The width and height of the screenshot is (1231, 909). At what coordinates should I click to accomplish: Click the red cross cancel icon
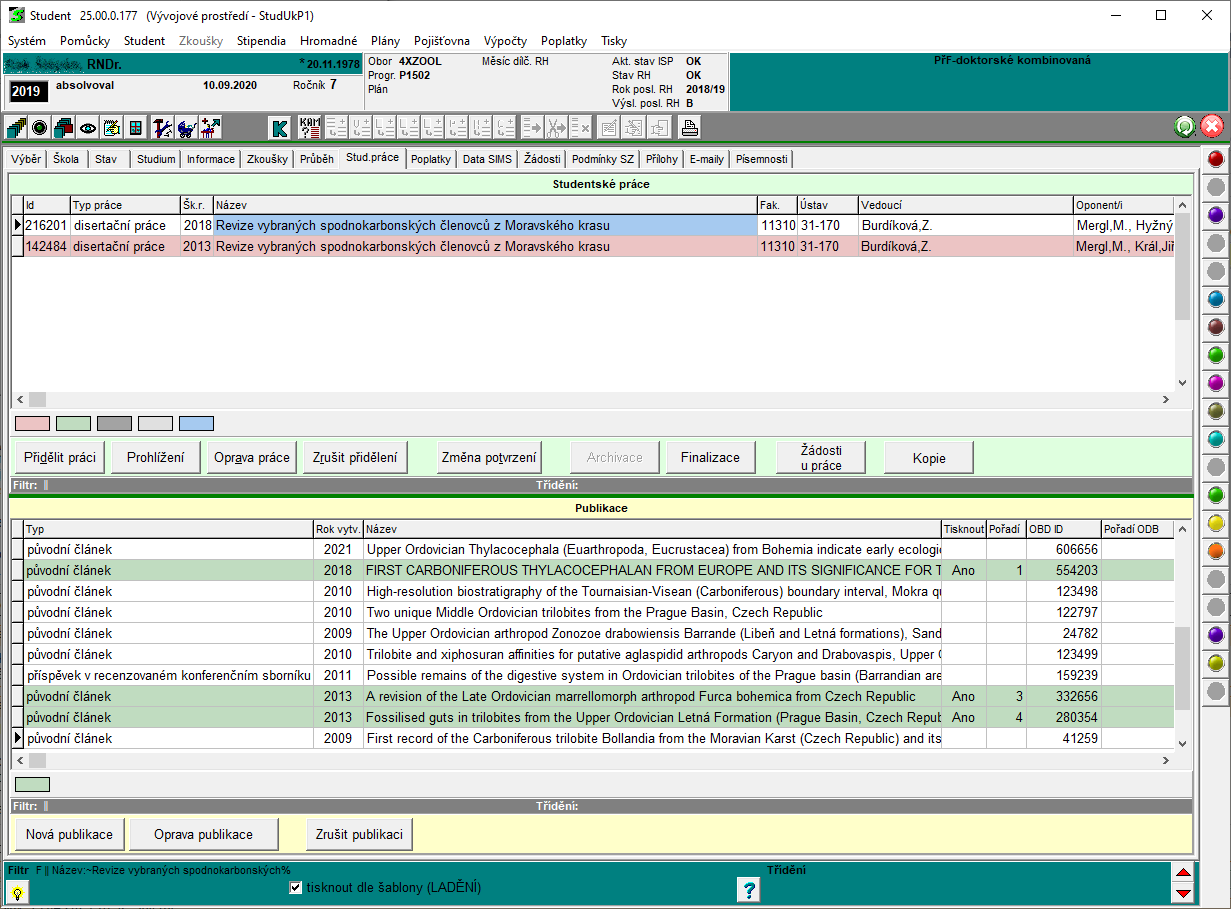1212,127
